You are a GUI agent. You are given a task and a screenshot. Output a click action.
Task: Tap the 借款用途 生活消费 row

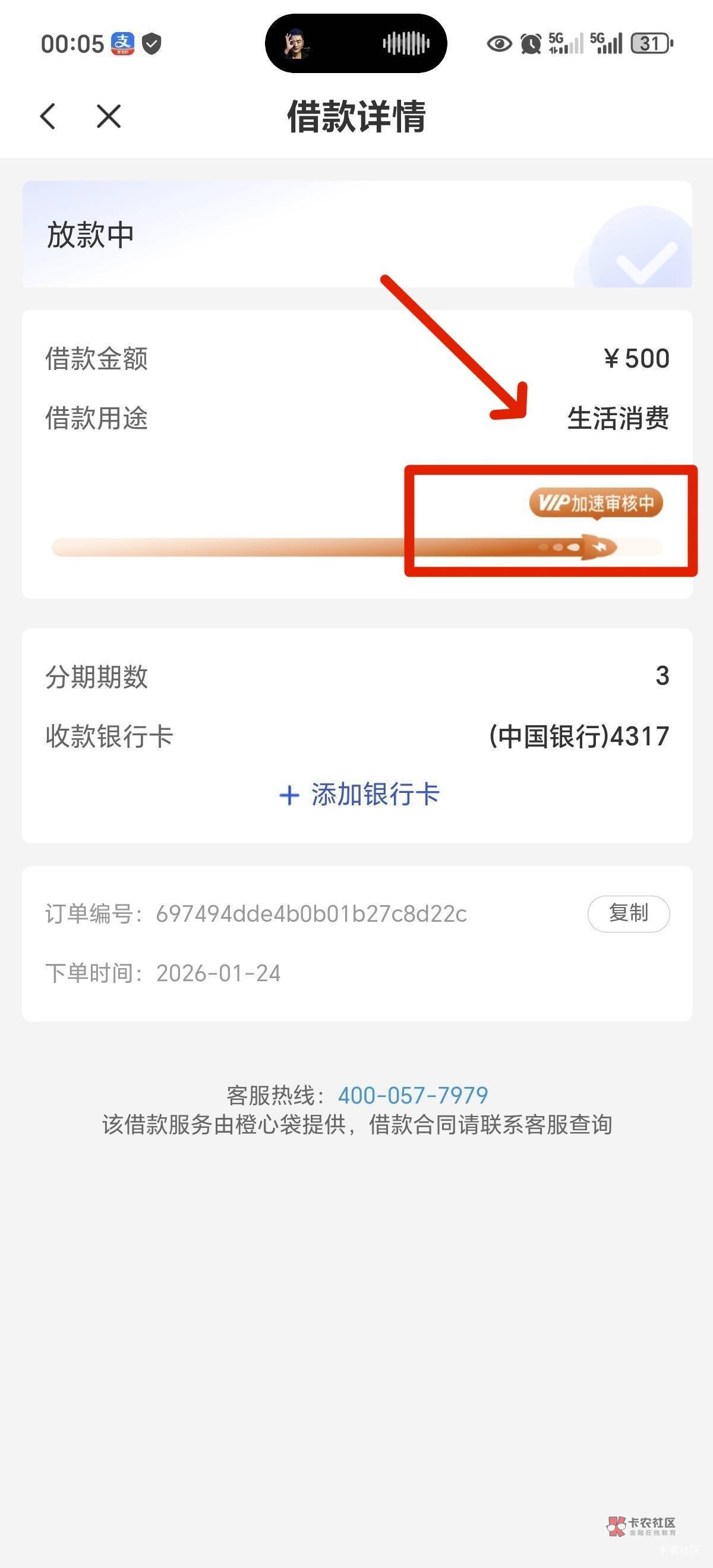pyautogui.click(x=358, y=418)
